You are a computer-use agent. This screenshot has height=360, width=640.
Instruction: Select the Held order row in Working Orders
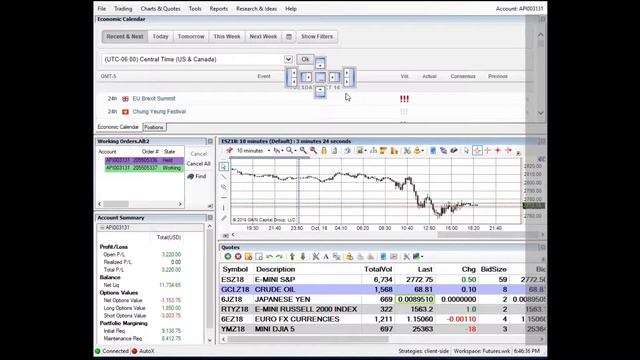coord(144,160)
